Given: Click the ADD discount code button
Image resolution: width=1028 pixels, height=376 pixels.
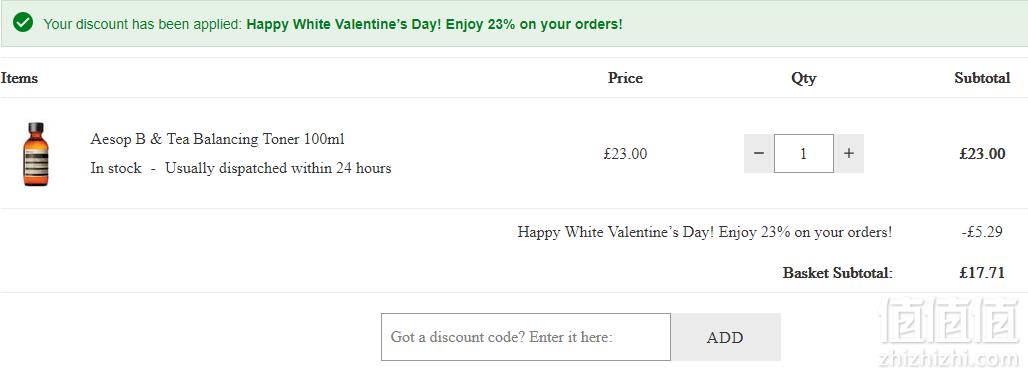Looking at the screenshot, I should tap(725, 337).
